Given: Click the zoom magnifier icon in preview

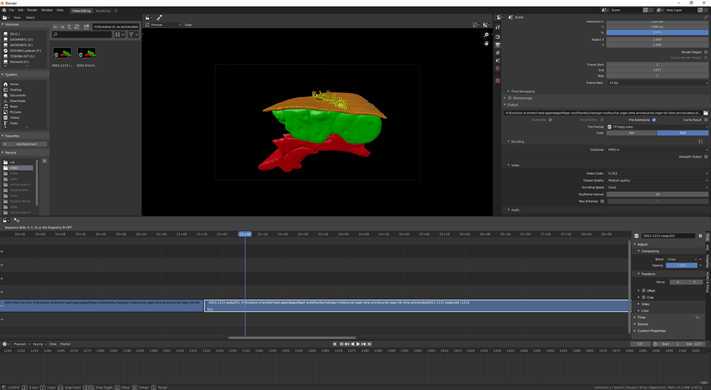Looking at the screenshot, I should 486,35.
